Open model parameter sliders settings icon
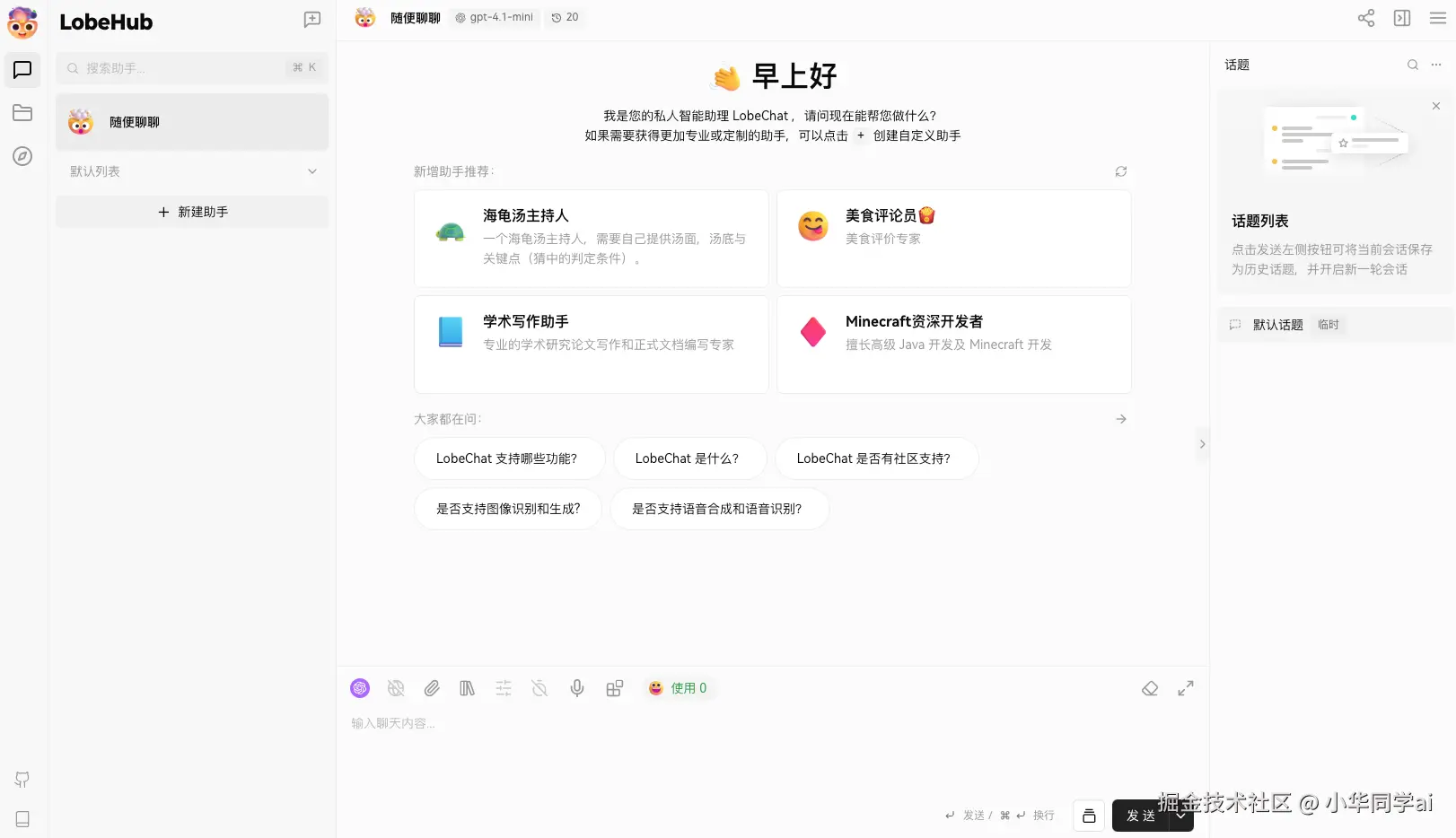 tap(504, 688)
